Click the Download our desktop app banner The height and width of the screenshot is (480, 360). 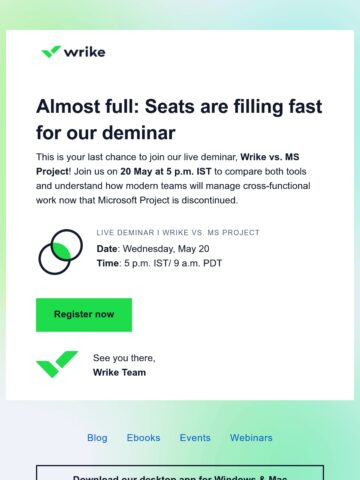[180, 473]
